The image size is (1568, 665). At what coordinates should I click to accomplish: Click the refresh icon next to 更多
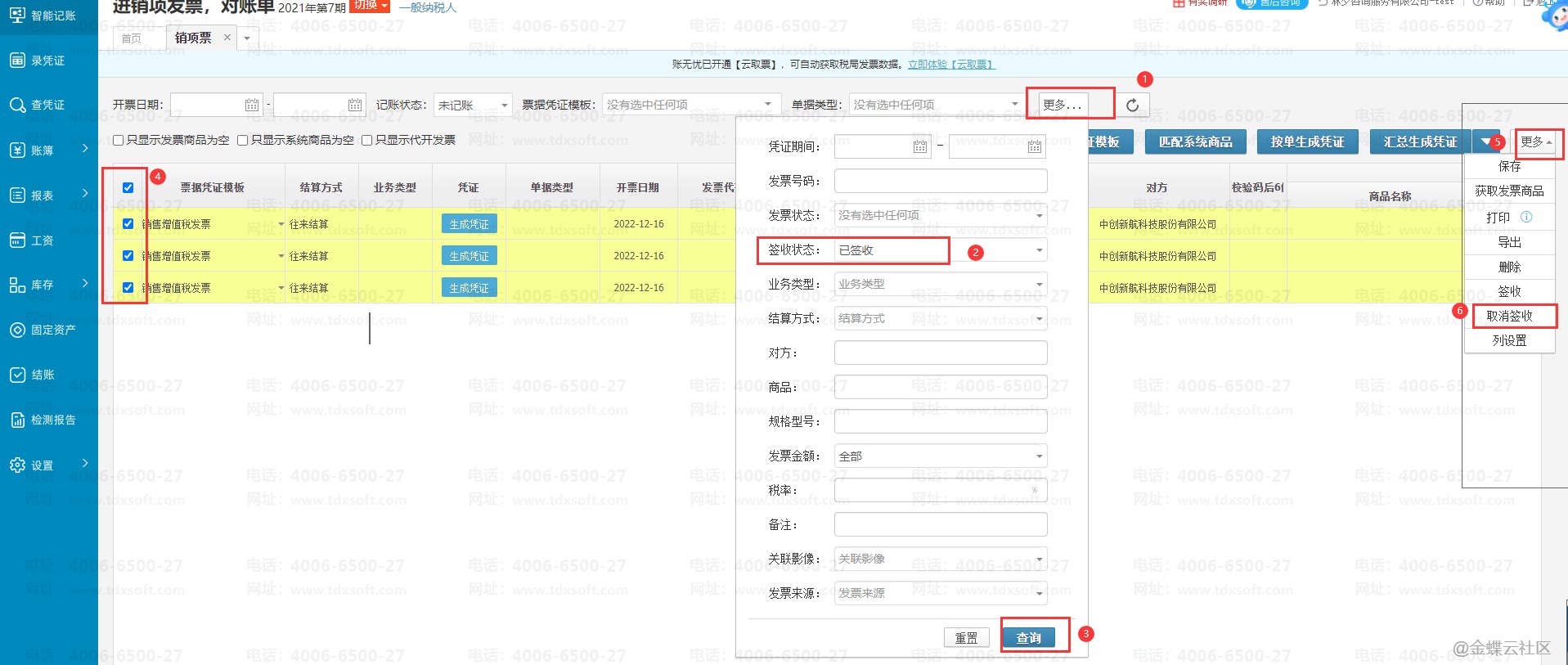[x=1132, y=105]
